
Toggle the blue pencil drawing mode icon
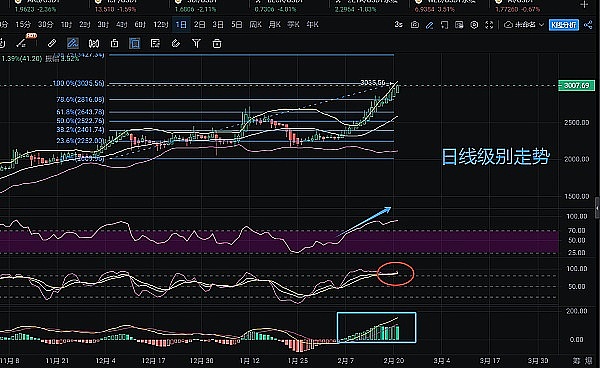click(x=429, y=25)
